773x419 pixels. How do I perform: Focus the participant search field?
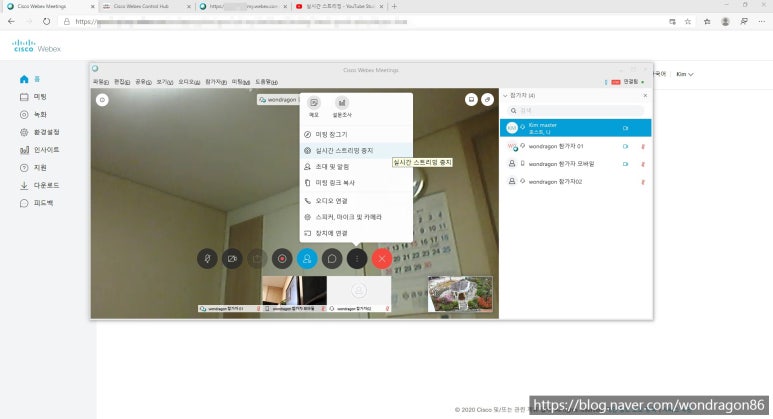(x=575, y=110)
